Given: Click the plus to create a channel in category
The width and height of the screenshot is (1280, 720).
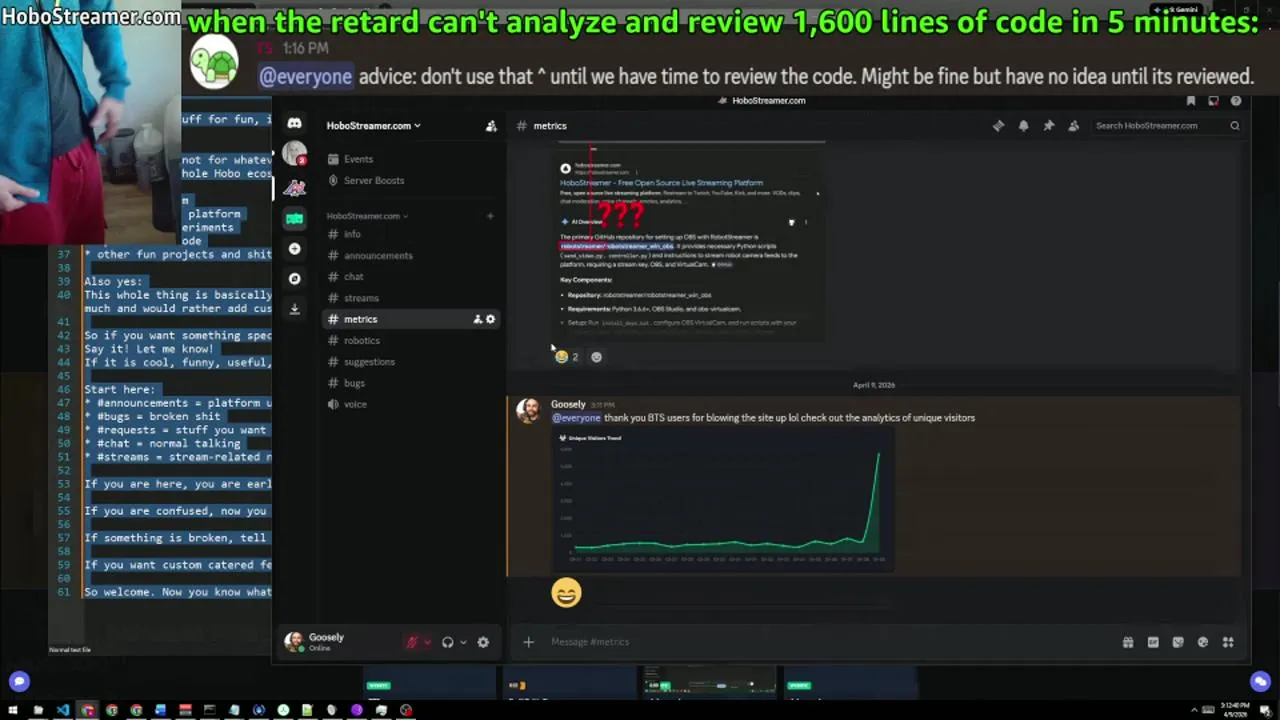Looking at the screenshot, I should [490, 216].
